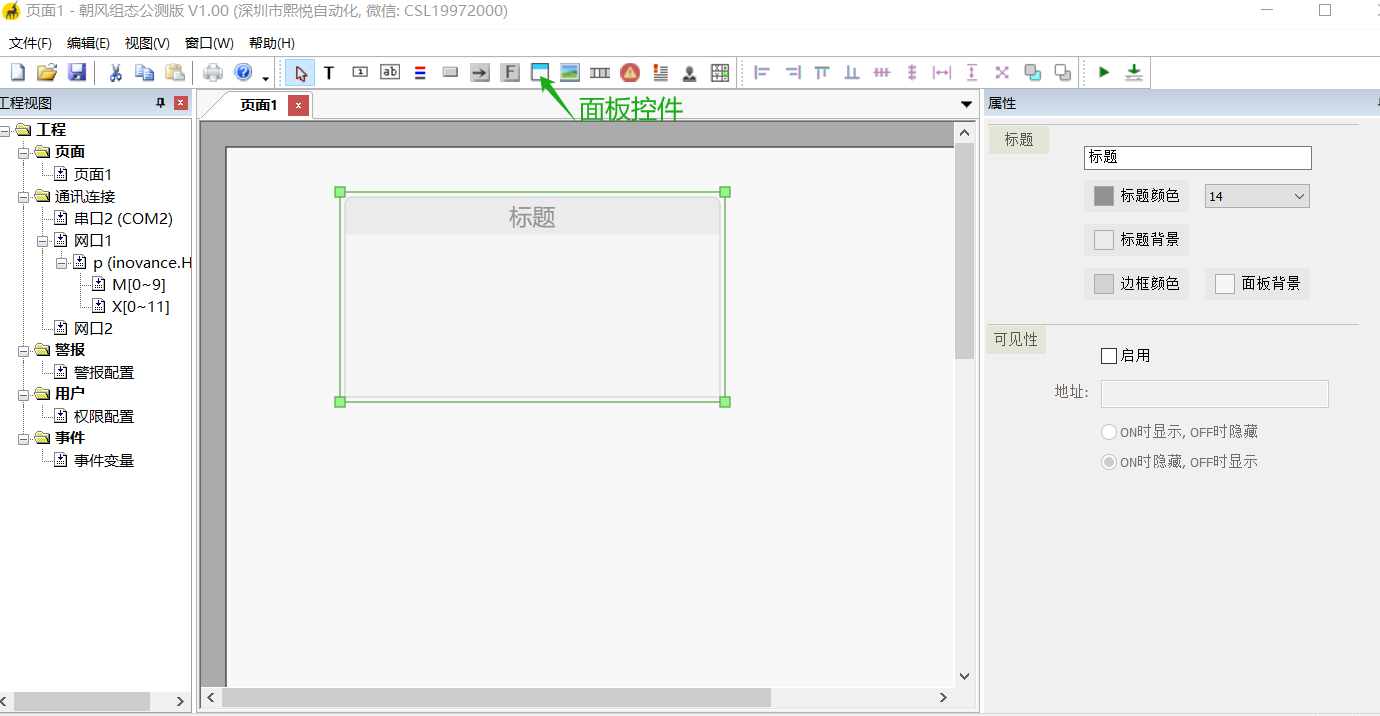The image size is (1380, 716).
Task: Open the 文件(F) menu
Action: point(30,43)
